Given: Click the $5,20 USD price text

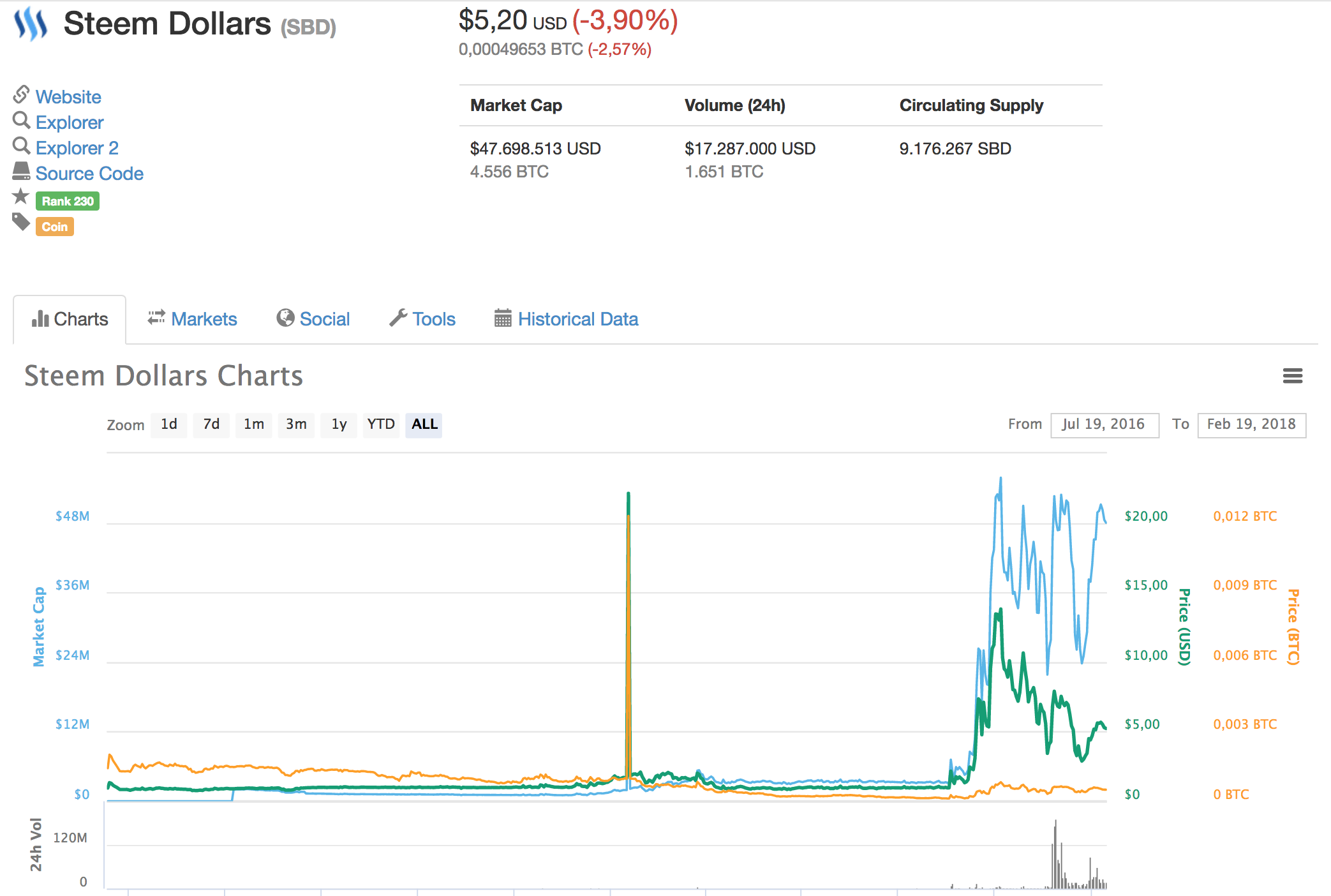Looking at the screenshot, I should tap(512, 20).
